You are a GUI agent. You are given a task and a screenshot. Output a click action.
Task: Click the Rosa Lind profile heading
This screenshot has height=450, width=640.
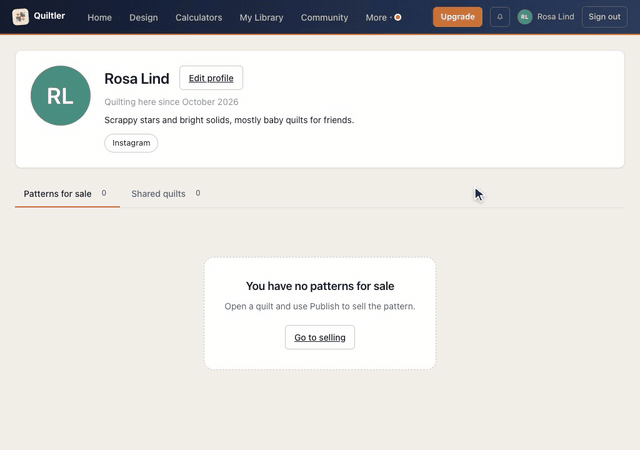pyautogui.click(x=137, y=78)
